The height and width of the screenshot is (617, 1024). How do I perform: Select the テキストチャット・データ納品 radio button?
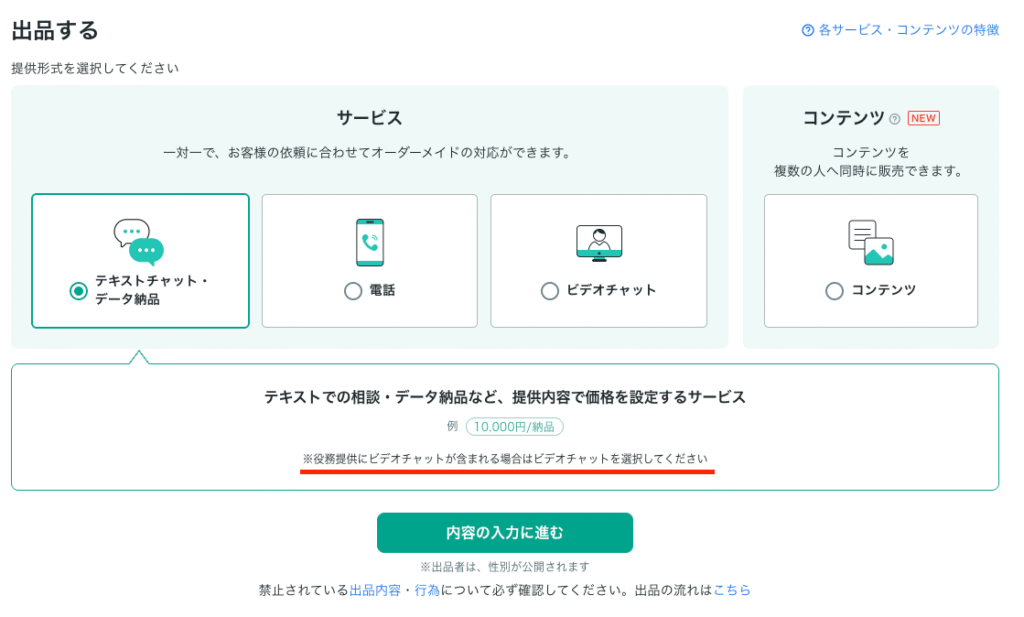click(x=78, y=291)
